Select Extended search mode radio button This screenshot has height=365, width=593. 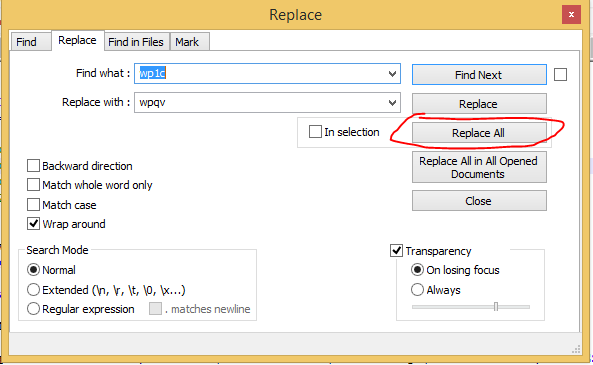[x=33, y=290]
